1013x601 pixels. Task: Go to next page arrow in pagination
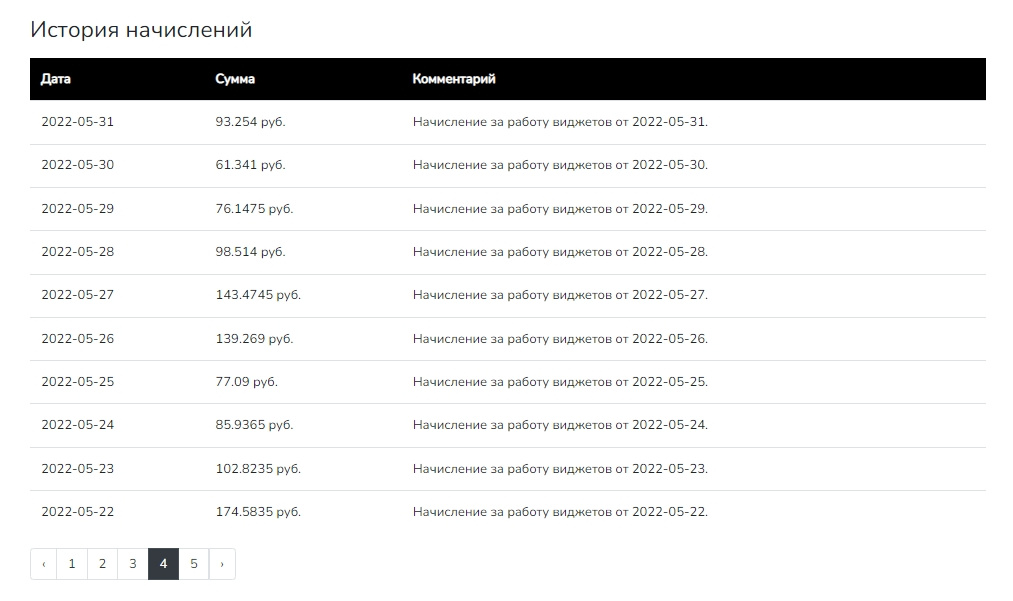coord(221,564)
